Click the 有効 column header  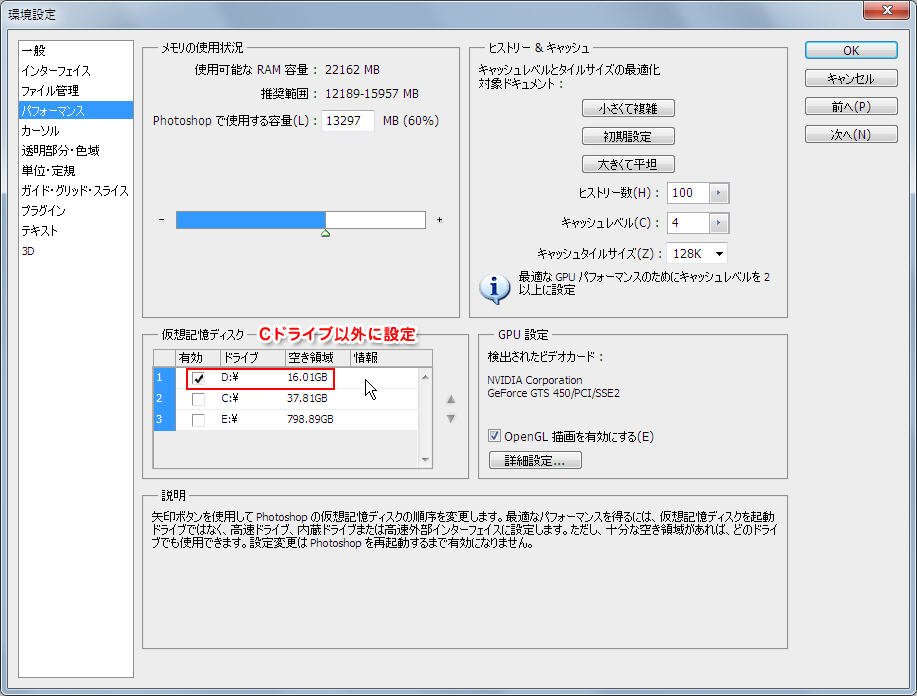click(198, 357)
